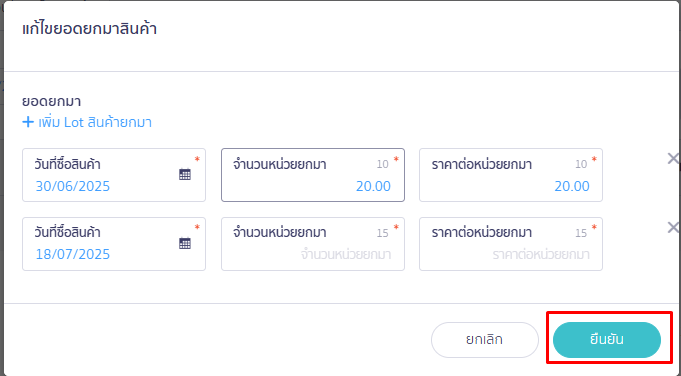Viewport: 681px width, 376px height.
Task: Click the ยอดยกมา section heading
Action: click(52, 101)
